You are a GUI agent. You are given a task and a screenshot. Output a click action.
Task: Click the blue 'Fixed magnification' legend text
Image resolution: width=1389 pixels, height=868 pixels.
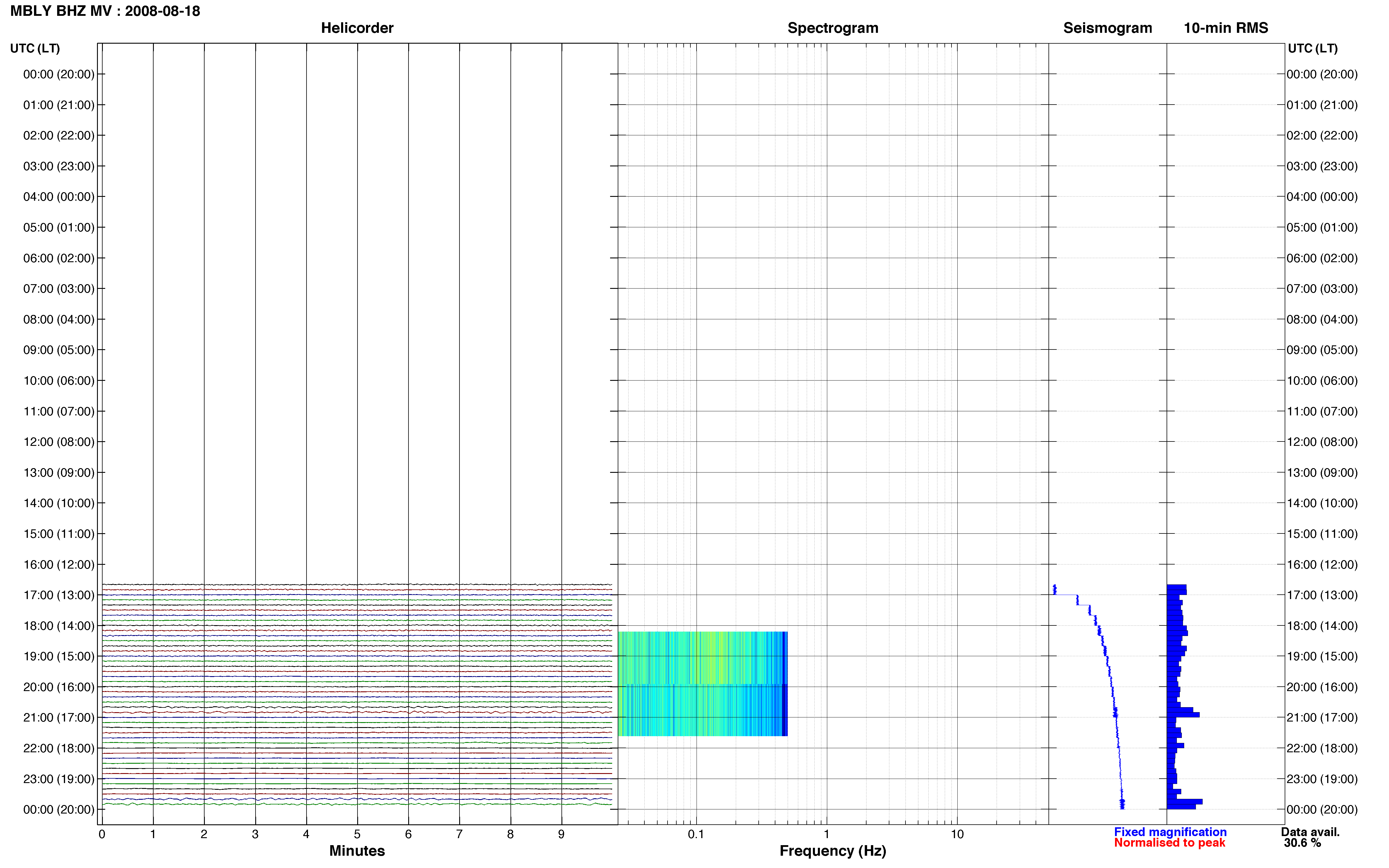[x=1170, y=832]
